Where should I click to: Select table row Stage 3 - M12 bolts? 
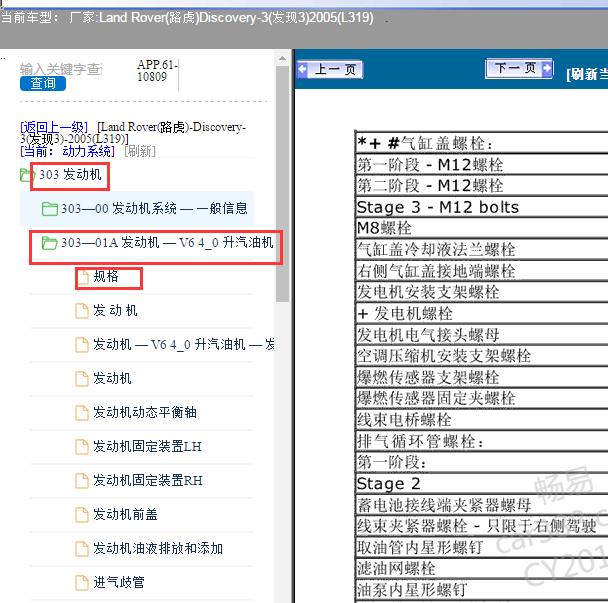tap(482, 207)
